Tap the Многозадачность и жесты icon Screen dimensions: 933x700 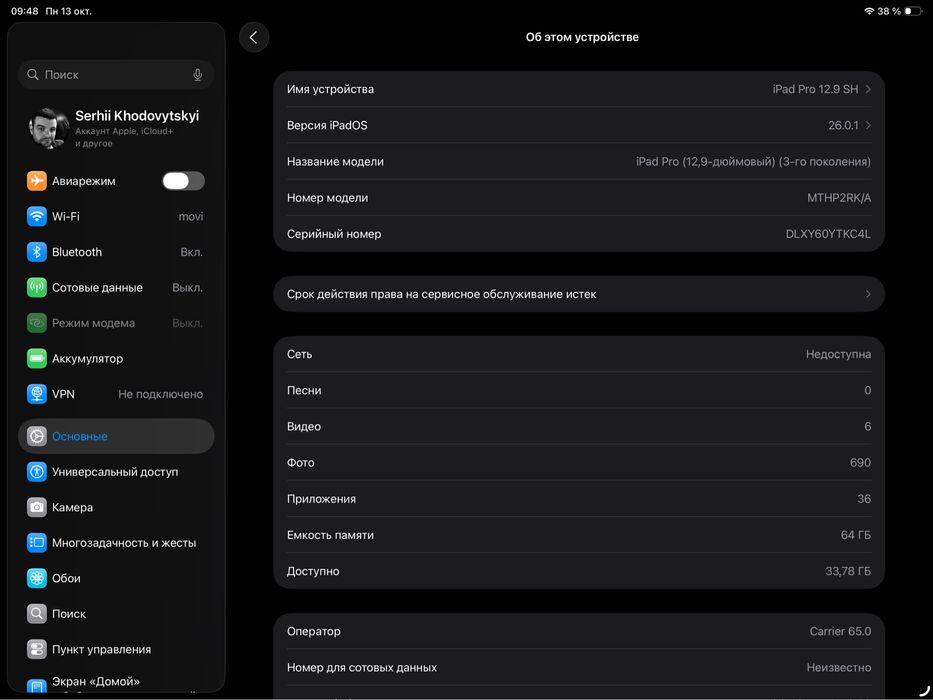click(x=37, y=543)
